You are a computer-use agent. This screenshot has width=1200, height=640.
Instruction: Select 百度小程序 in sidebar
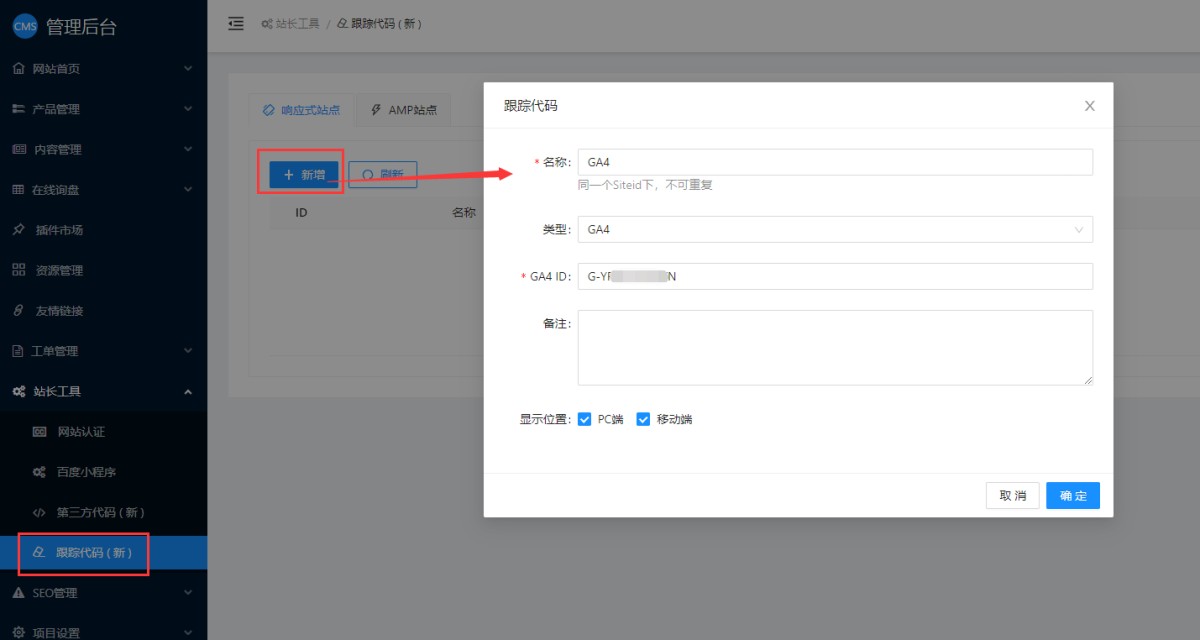click(x=92, y=472)
